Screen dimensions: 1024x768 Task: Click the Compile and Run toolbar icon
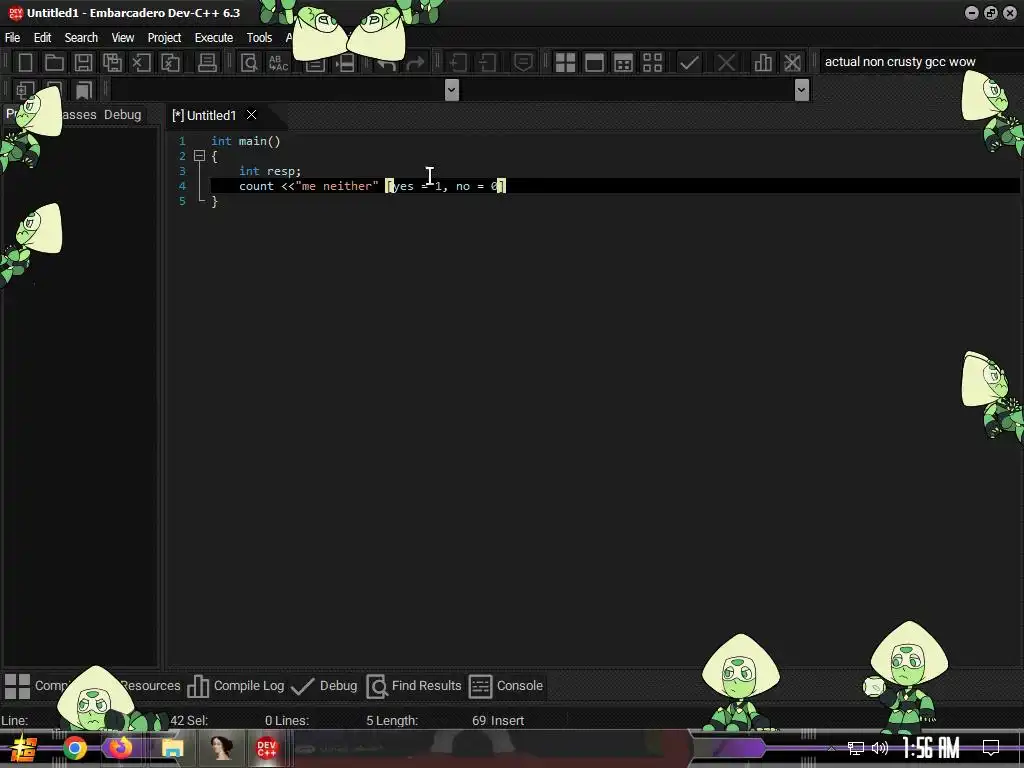623,63
